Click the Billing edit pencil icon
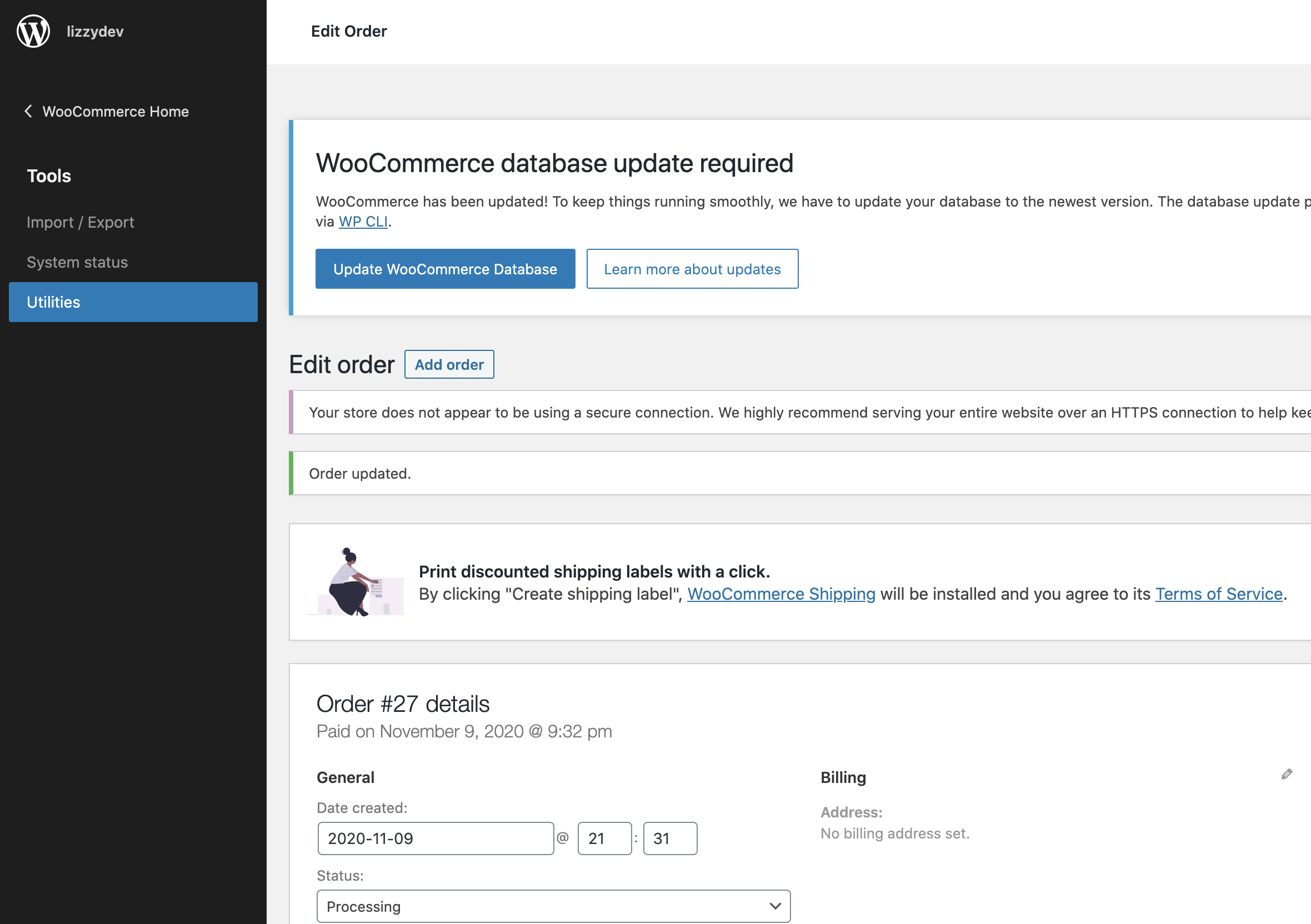Screen dimensions: 1311x924 pyautogui.click(x=1287, y=775)
